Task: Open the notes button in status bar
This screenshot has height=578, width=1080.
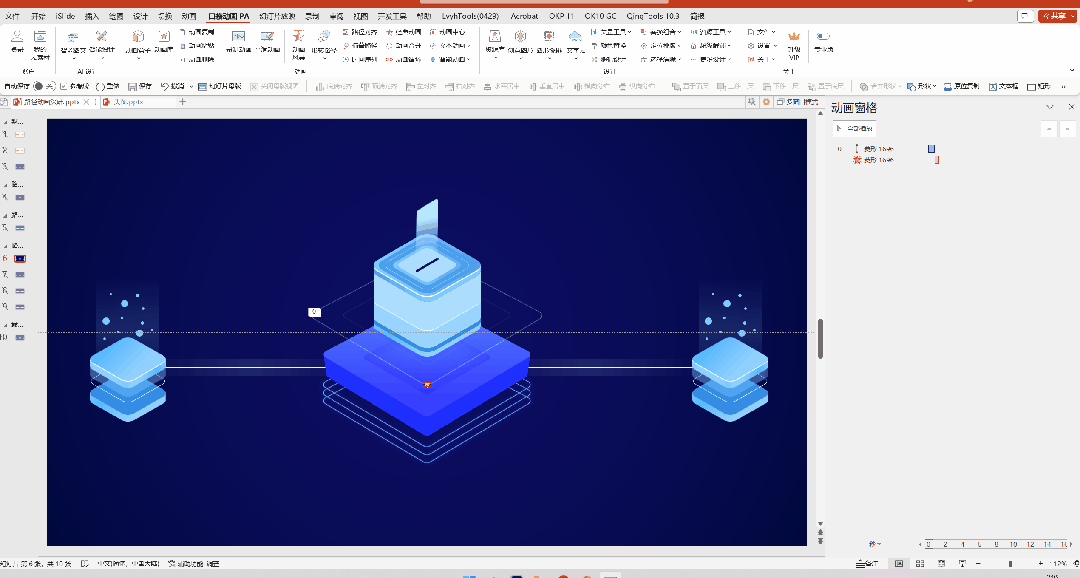Action: click(867, 564)
